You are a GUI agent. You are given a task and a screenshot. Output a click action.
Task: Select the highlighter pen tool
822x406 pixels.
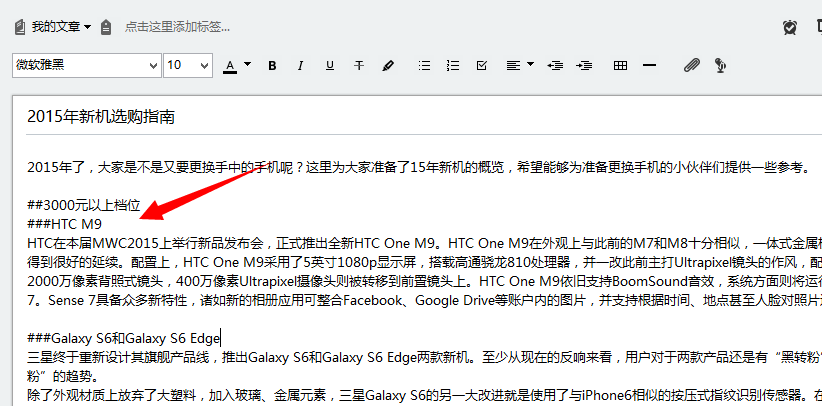point(388,66)
